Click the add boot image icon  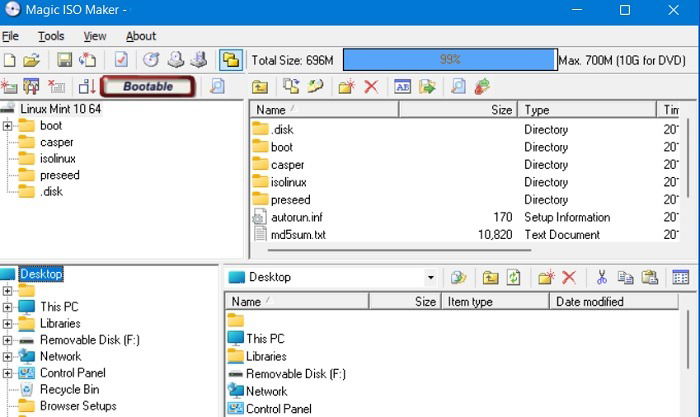point(8,86)
